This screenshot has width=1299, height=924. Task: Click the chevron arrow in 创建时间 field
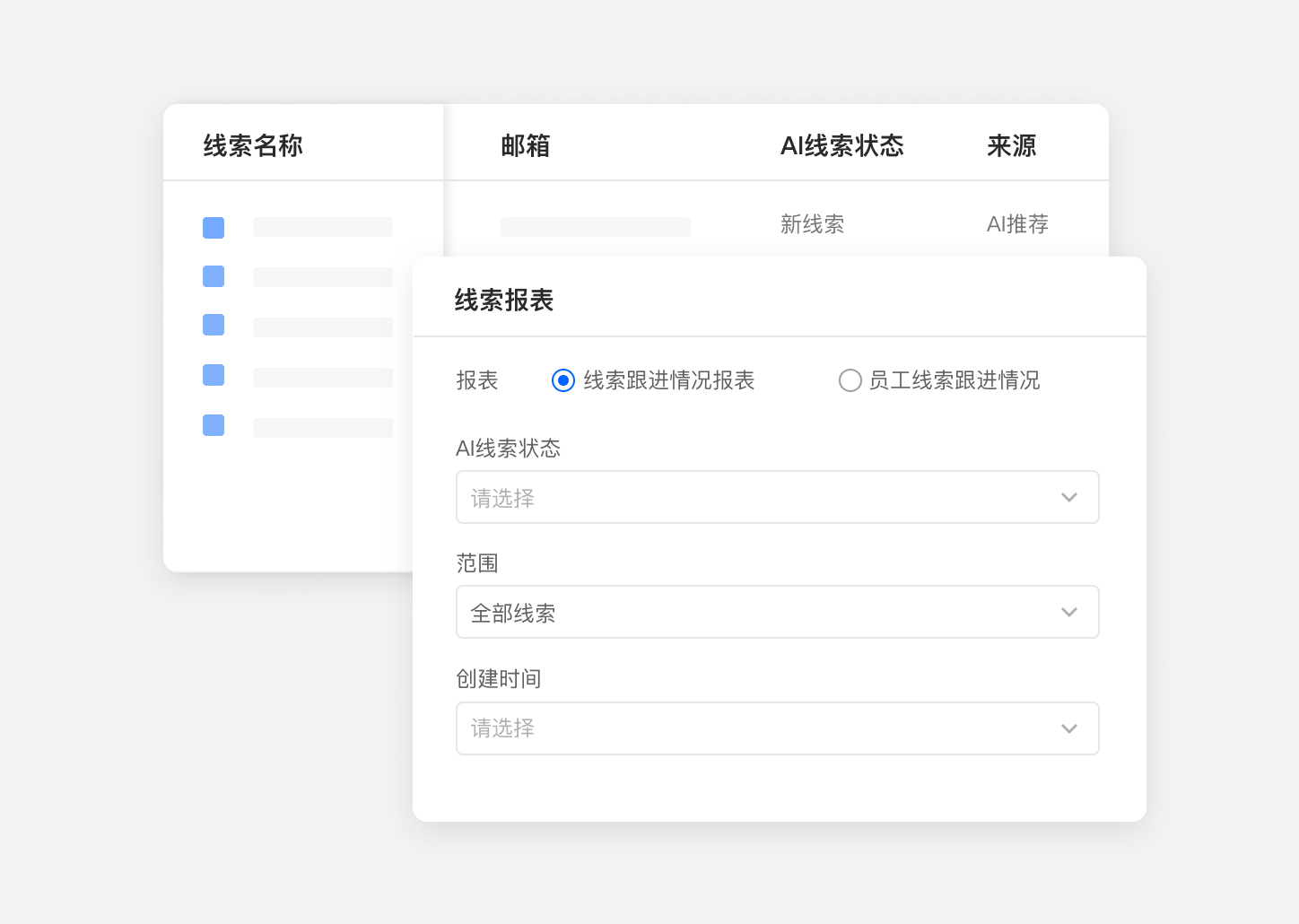pos(1068,729)
